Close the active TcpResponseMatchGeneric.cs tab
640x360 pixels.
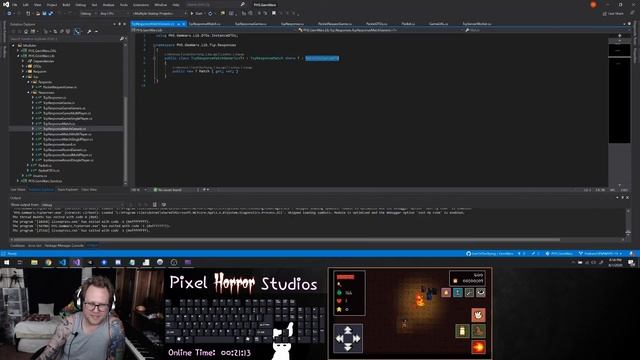tap(184, 24)
